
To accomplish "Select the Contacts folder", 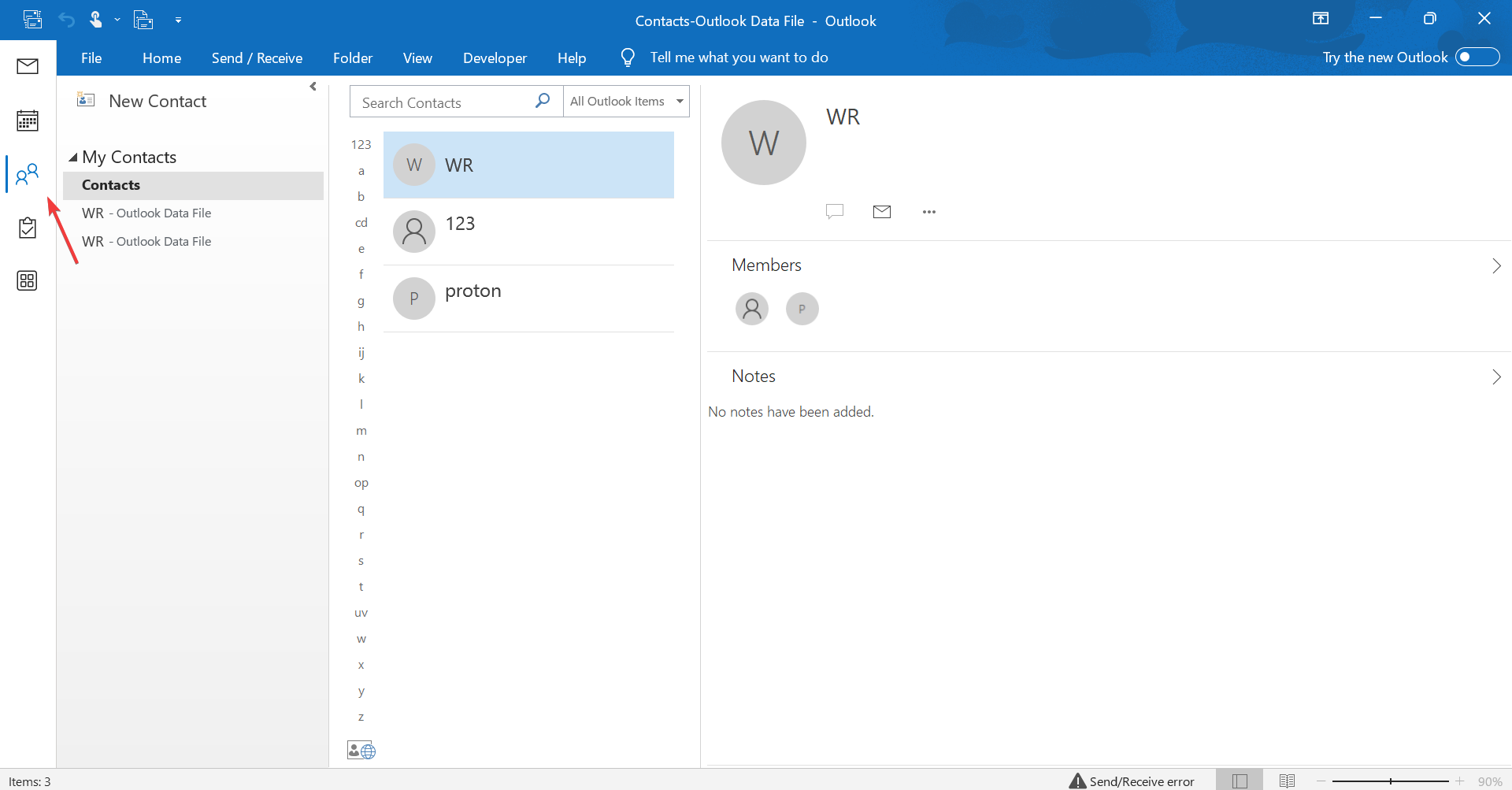I will (193, 185).
